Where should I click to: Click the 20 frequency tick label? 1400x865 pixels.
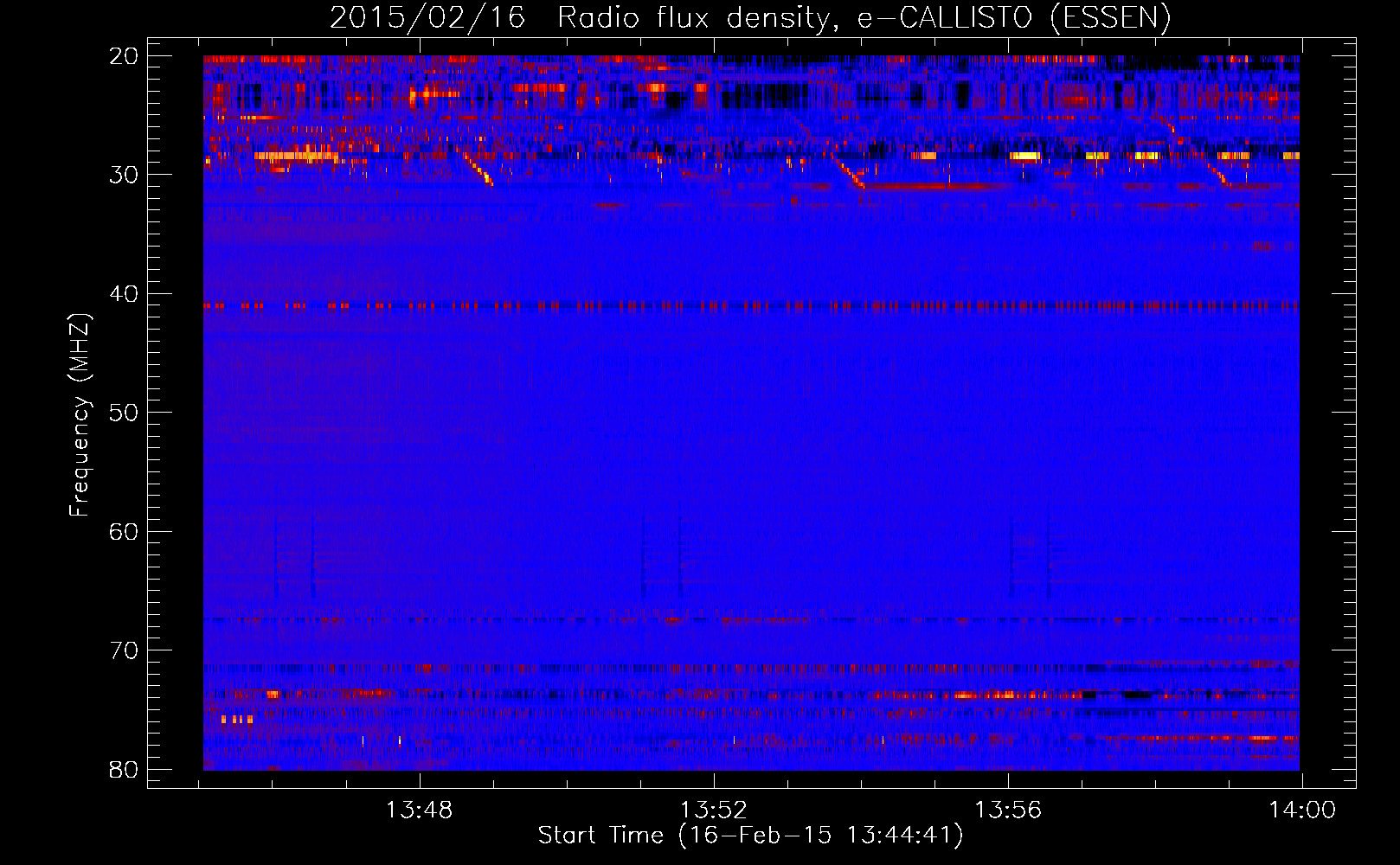click(x=125, y=56)
